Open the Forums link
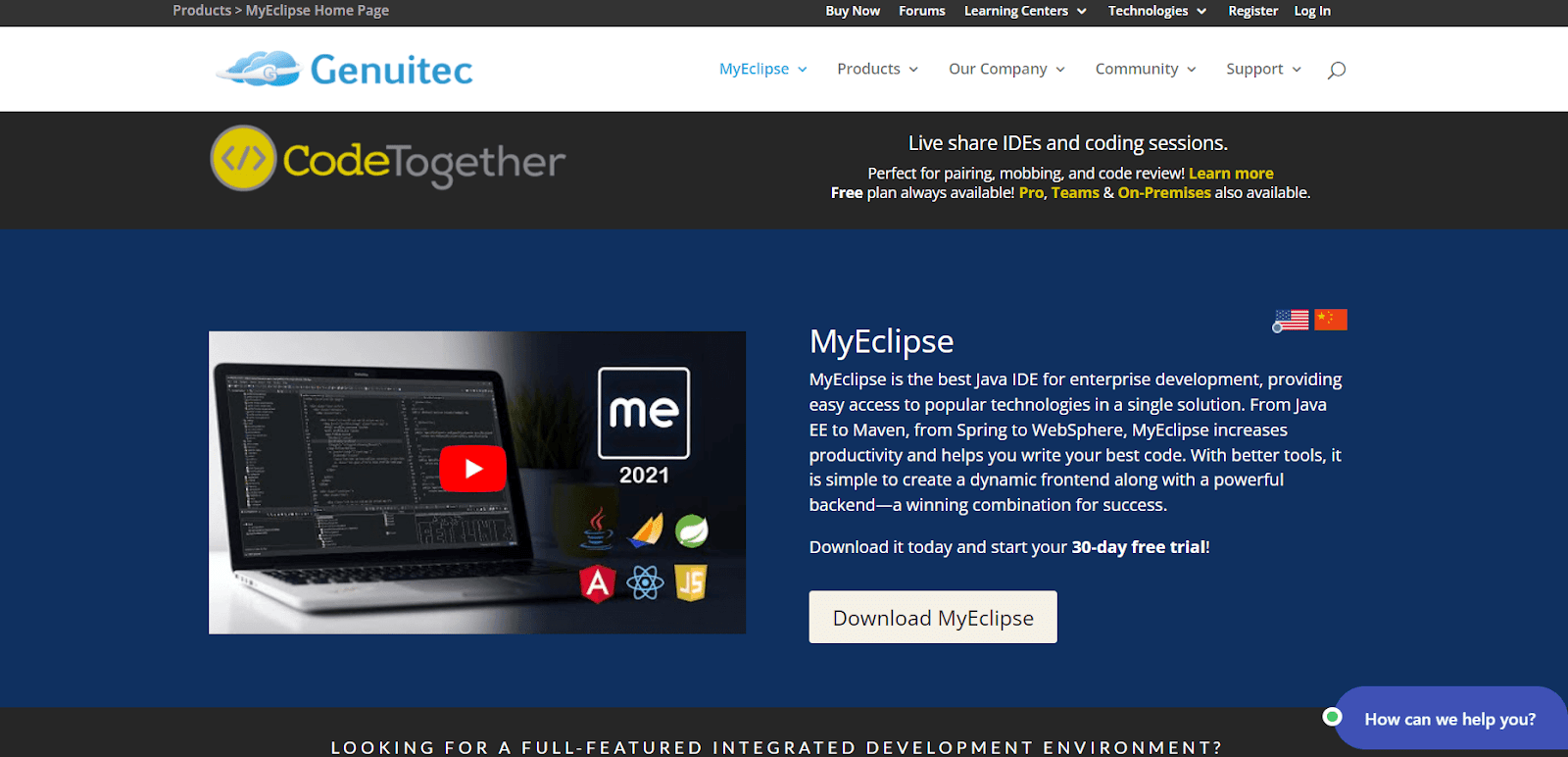This screenshot has height=757, width=1568. [x=922, y=11]
